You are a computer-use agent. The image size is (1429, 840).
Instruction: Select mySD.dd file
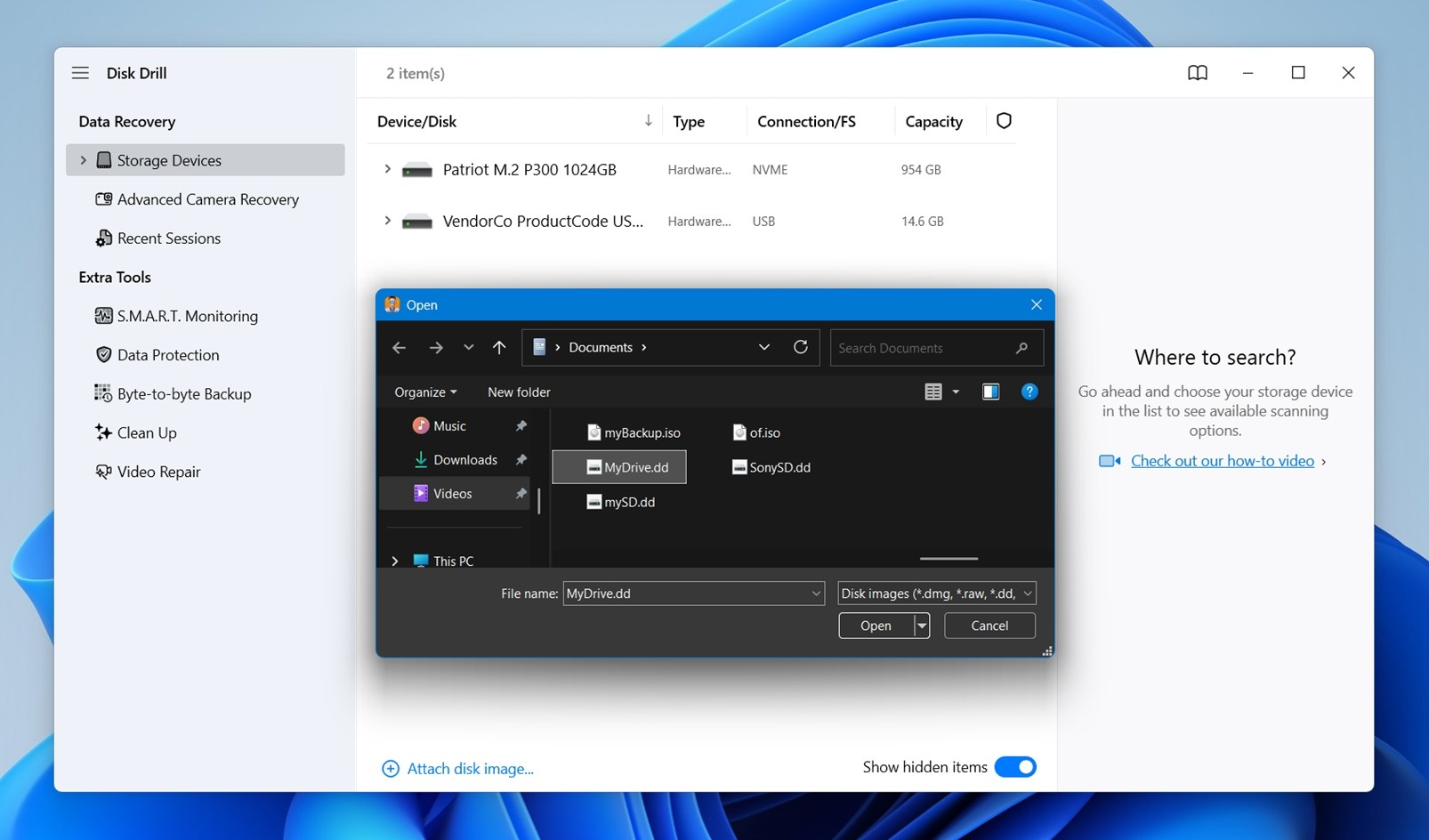pyautogui.click(x=621, y=502)
